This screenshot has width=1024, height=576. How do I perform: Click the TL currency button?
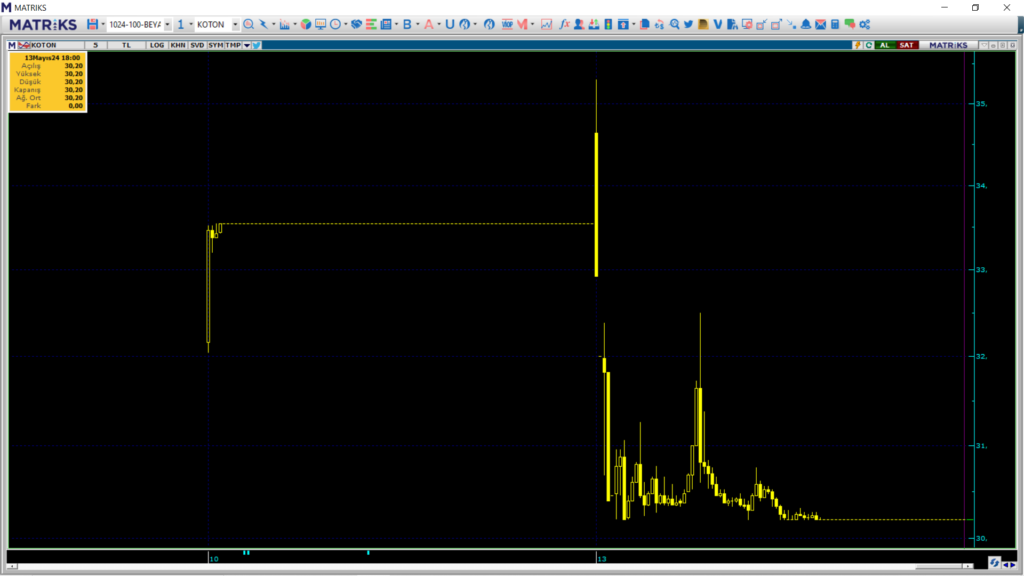(126, 45)
